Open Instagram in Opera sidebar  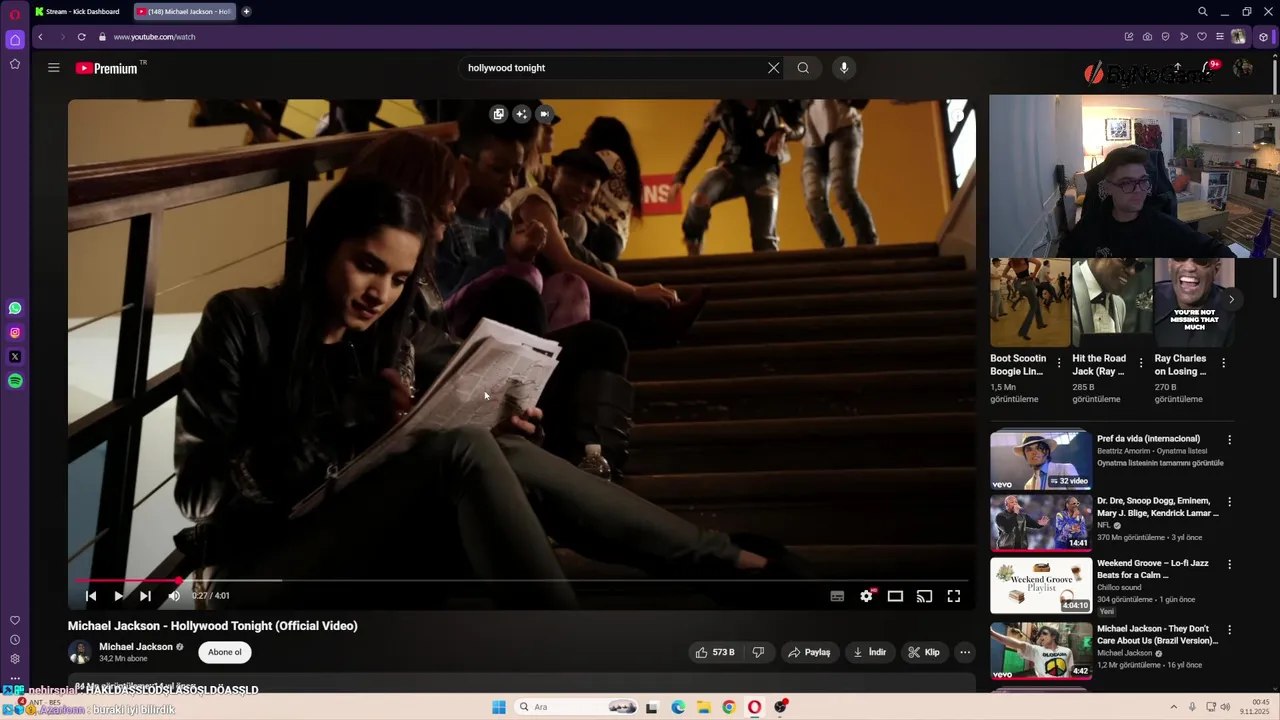coord(15,333)
